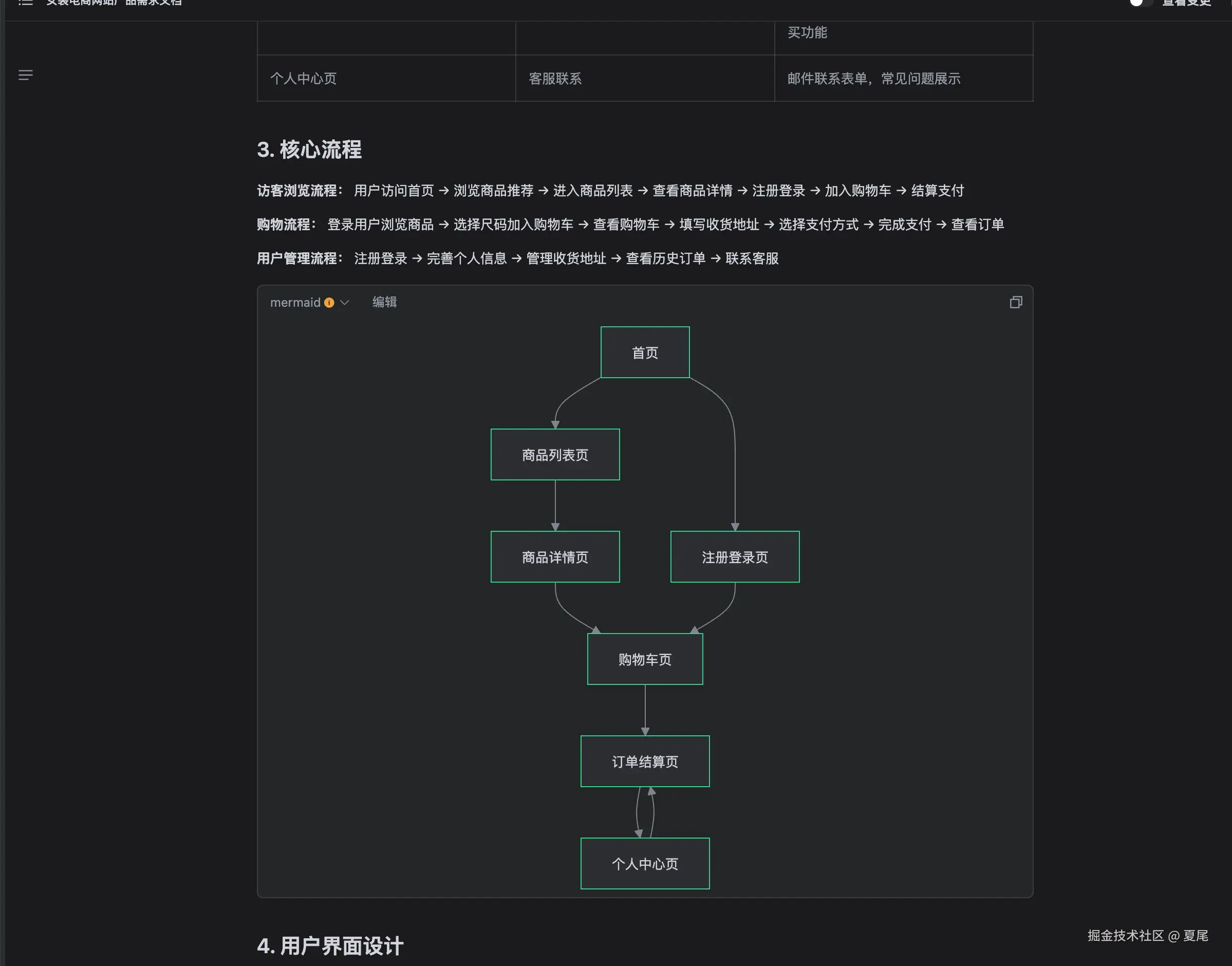This screenshot has width=1232, height=966.
Task: Click the 查看变更 label text
Action: point(1186,3)
